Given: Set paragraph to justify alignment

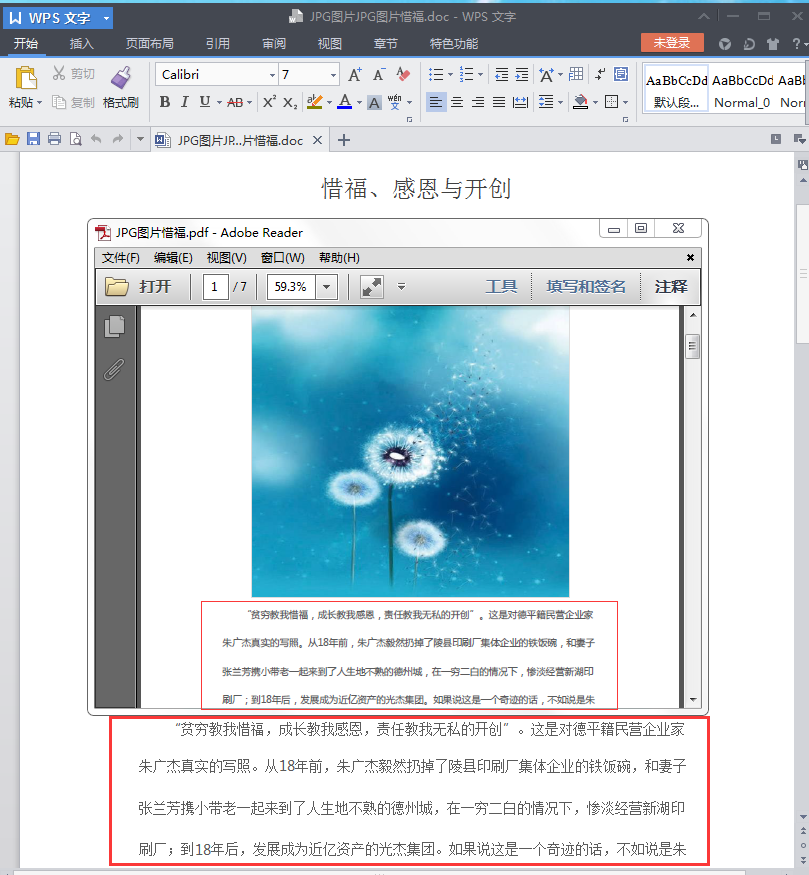Looking at the screenshot, I should click(499, 102).
